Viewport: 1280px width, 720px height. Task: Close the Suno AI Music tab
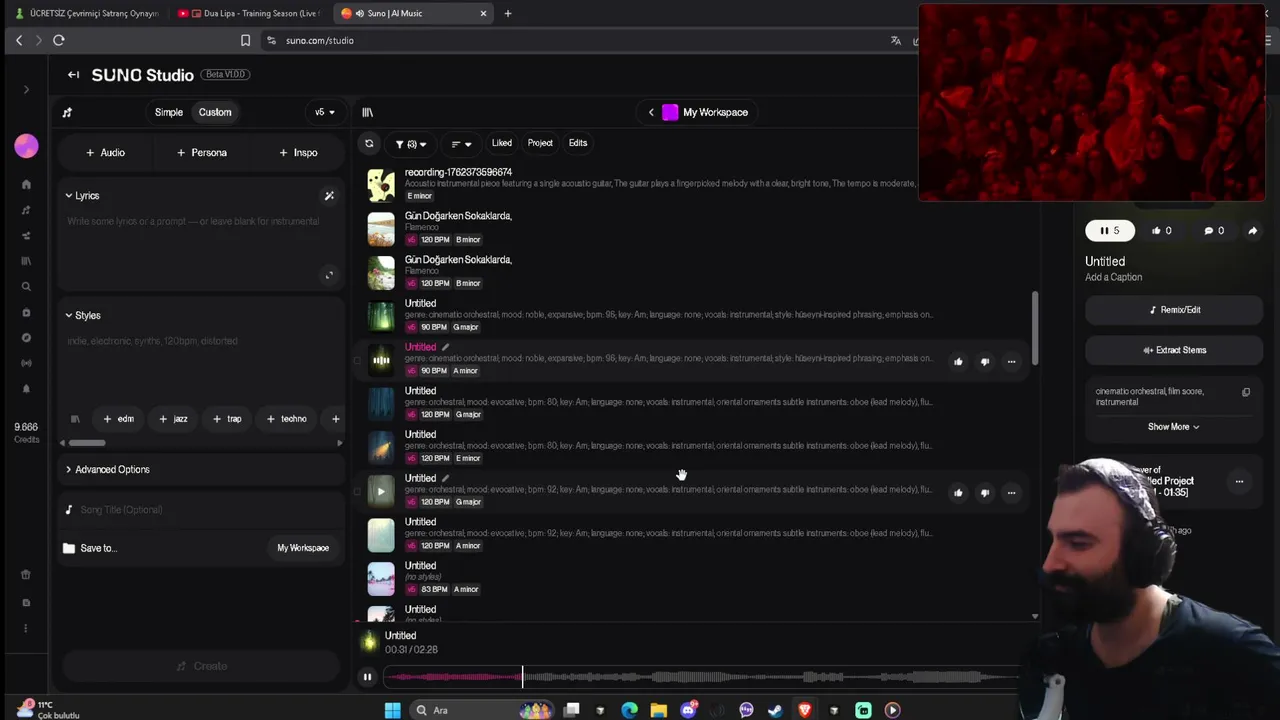(x=483, y=13)
